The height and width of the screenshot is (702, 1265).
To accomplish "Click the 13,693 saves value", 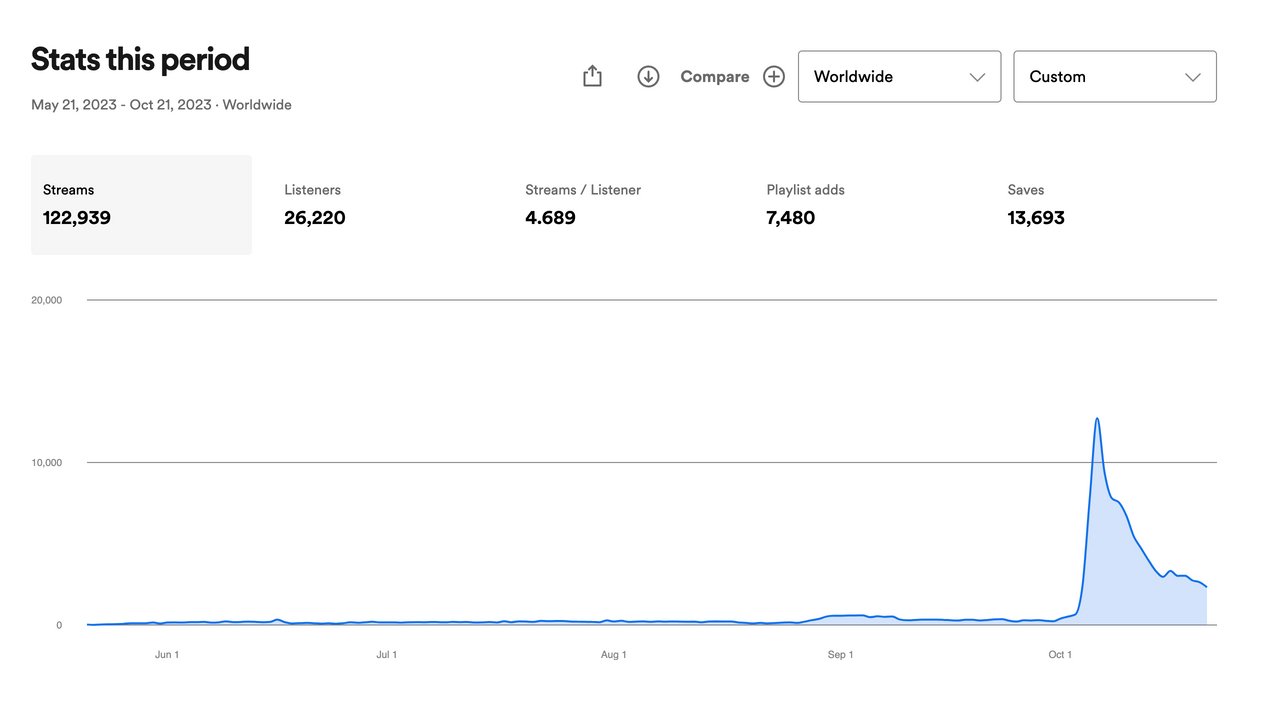I will tap(1036, 218).
